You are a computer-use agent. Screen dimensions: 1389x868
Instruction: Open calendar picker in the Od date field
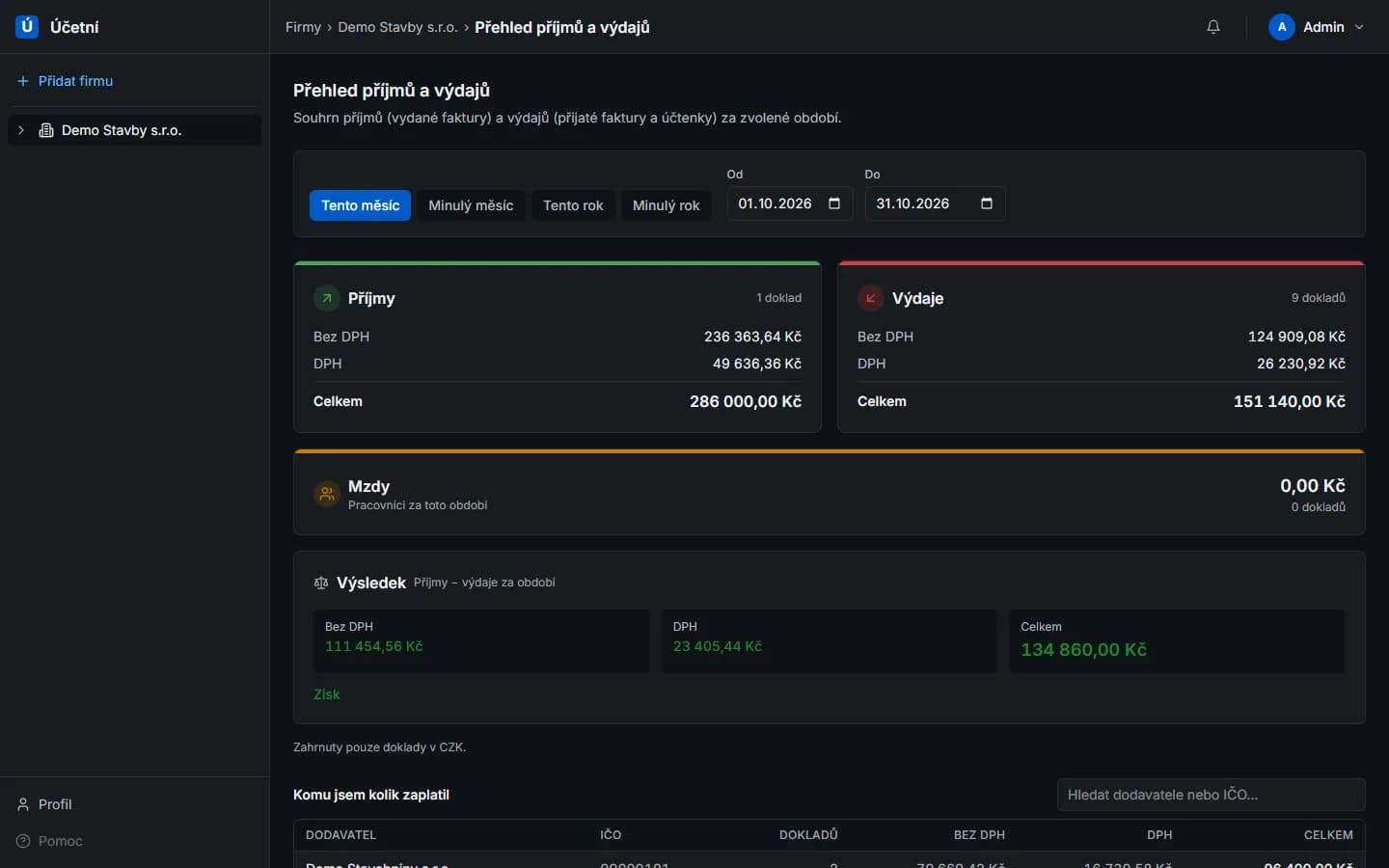(834, 203)
